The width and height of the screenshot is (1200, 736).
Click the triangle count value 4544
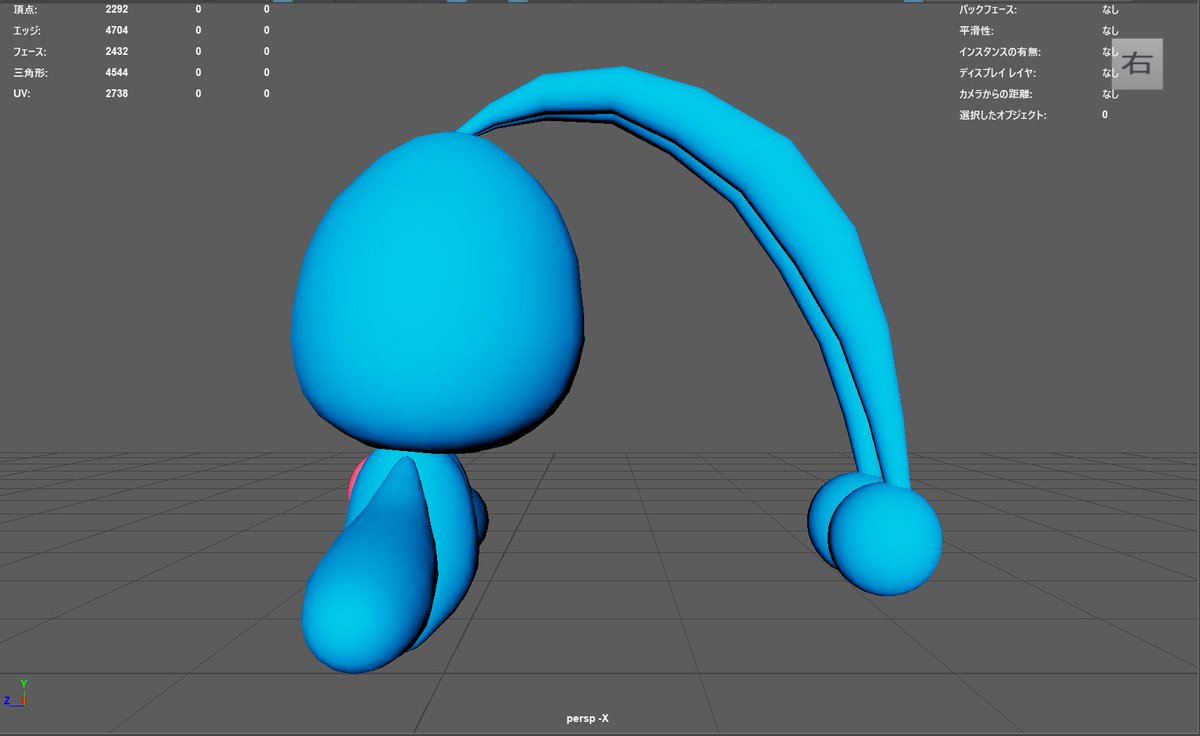(x=117, y=72)
